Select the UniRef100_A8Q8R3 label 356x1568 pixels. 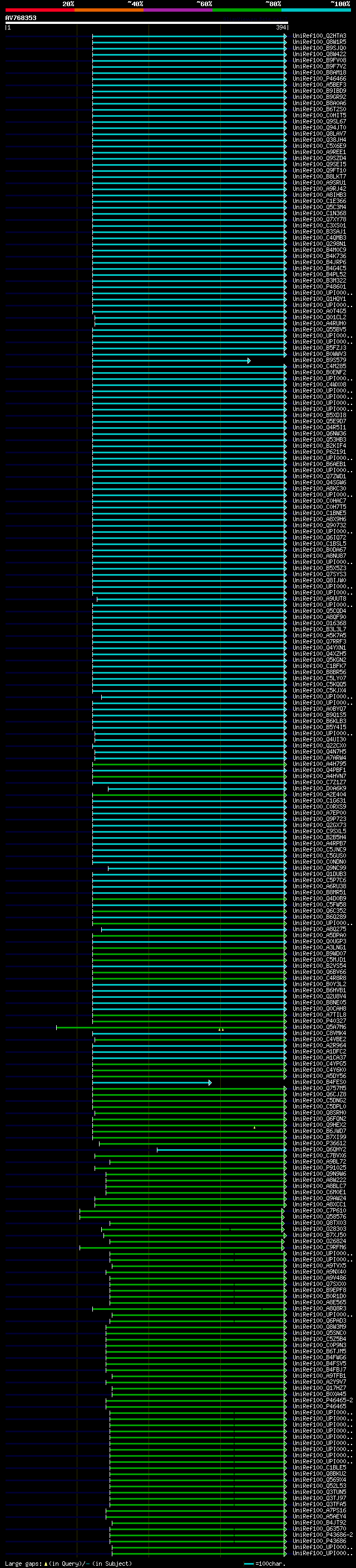(x=319, y=1308)
